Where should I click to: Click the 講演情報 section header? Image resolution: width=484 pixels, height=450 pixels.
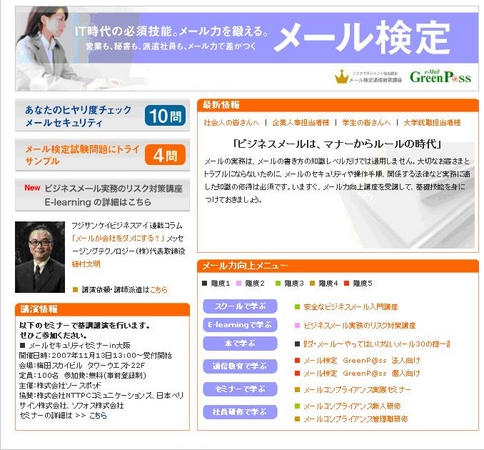click(102, 309)
